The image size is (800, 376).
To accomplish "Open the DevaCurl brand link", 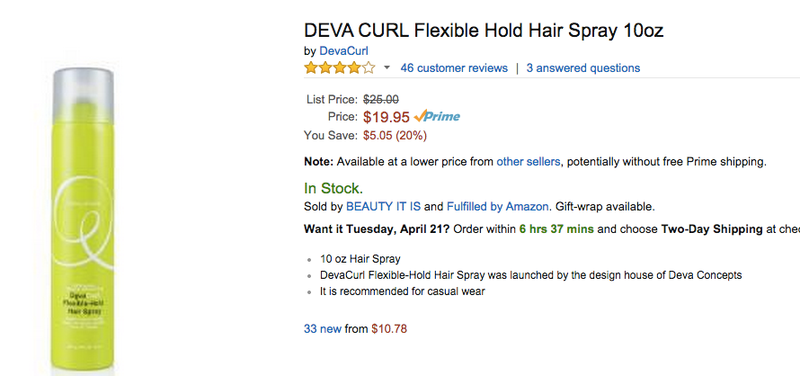I will (x=343, y=51).
